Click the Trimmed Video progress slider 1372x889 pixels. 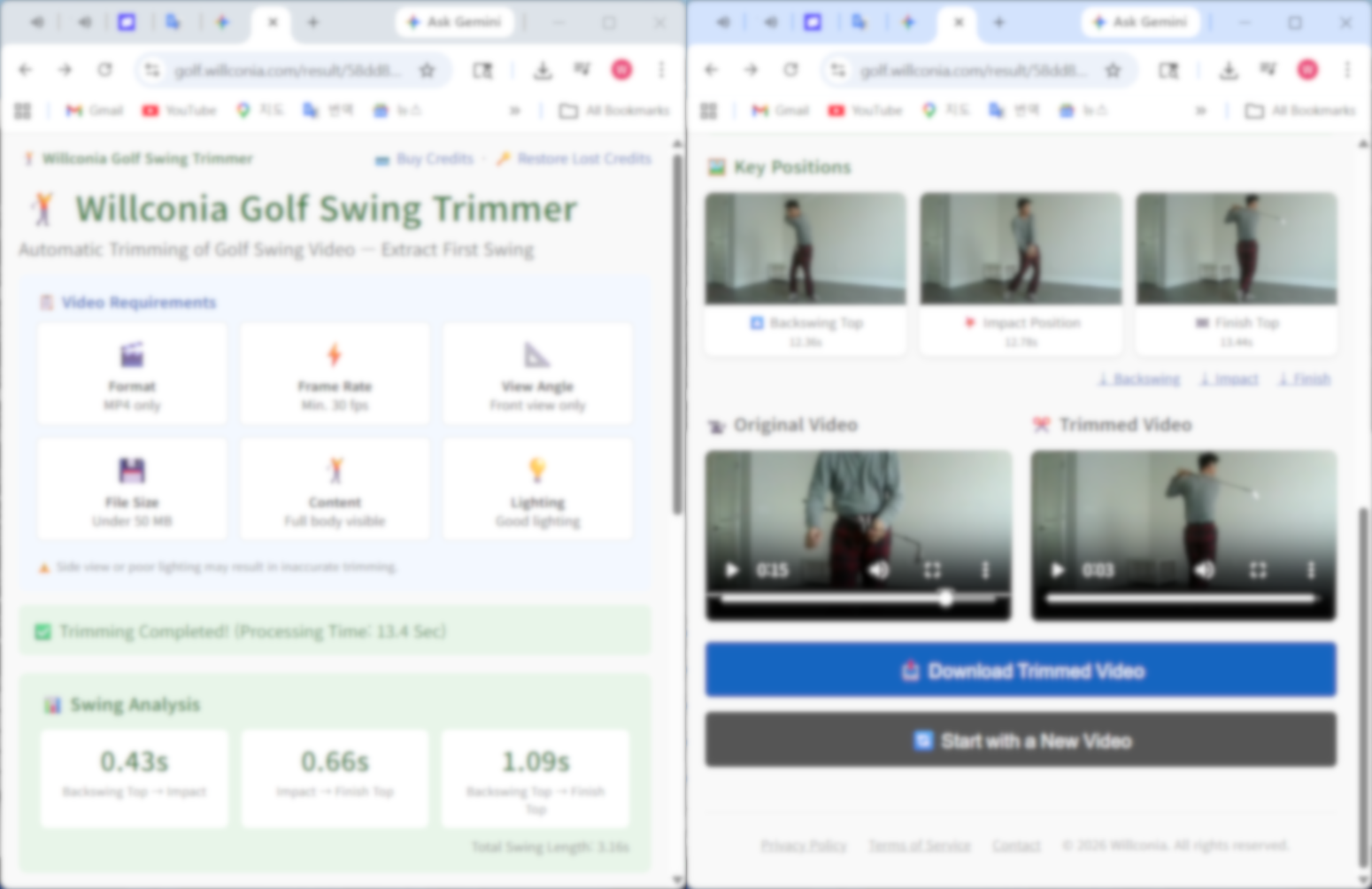click(x=1183, y=599)
